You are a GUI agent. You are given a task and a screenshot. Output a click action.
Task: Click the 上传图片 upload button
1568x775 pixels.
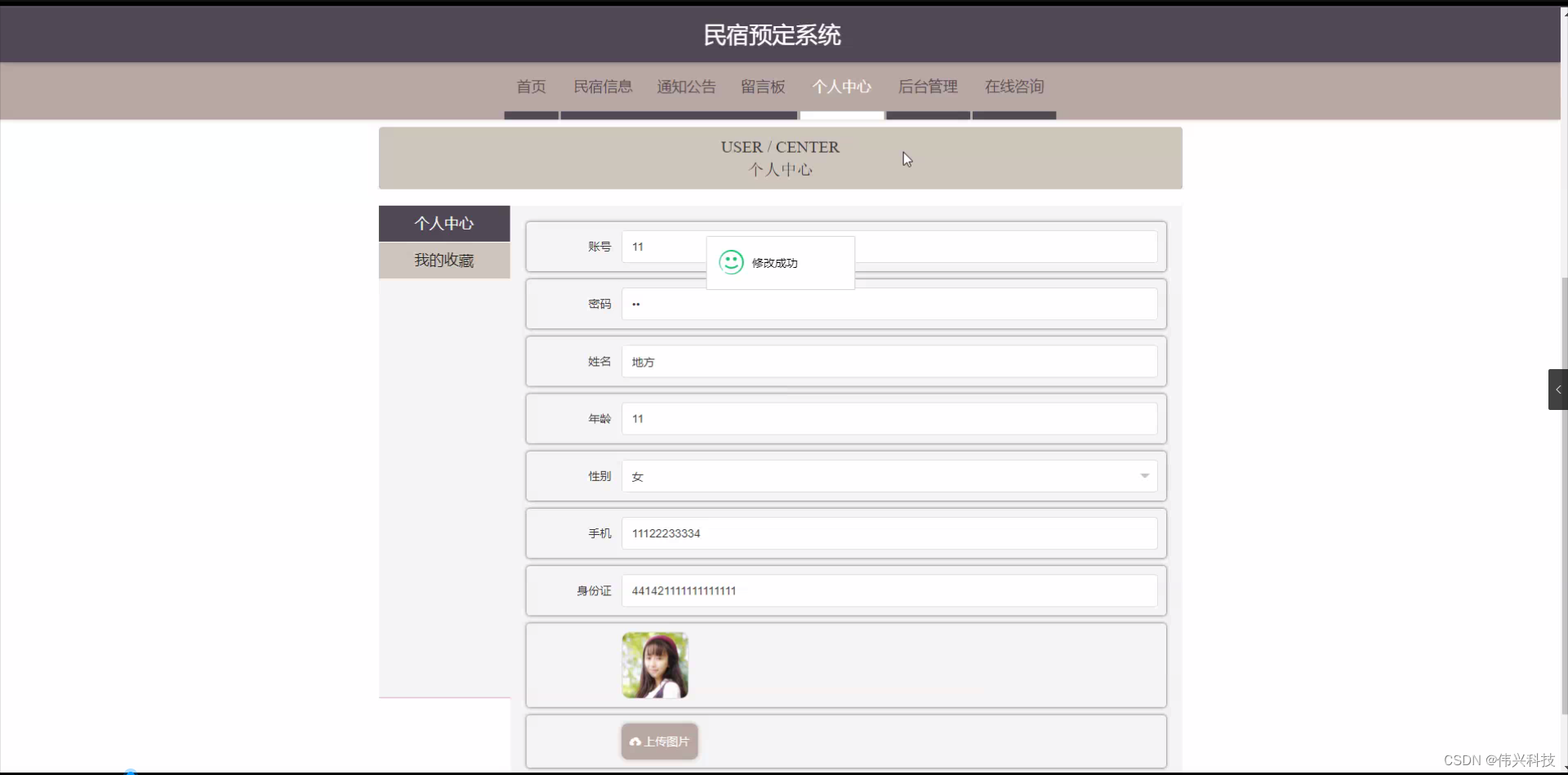click(659, 742)
